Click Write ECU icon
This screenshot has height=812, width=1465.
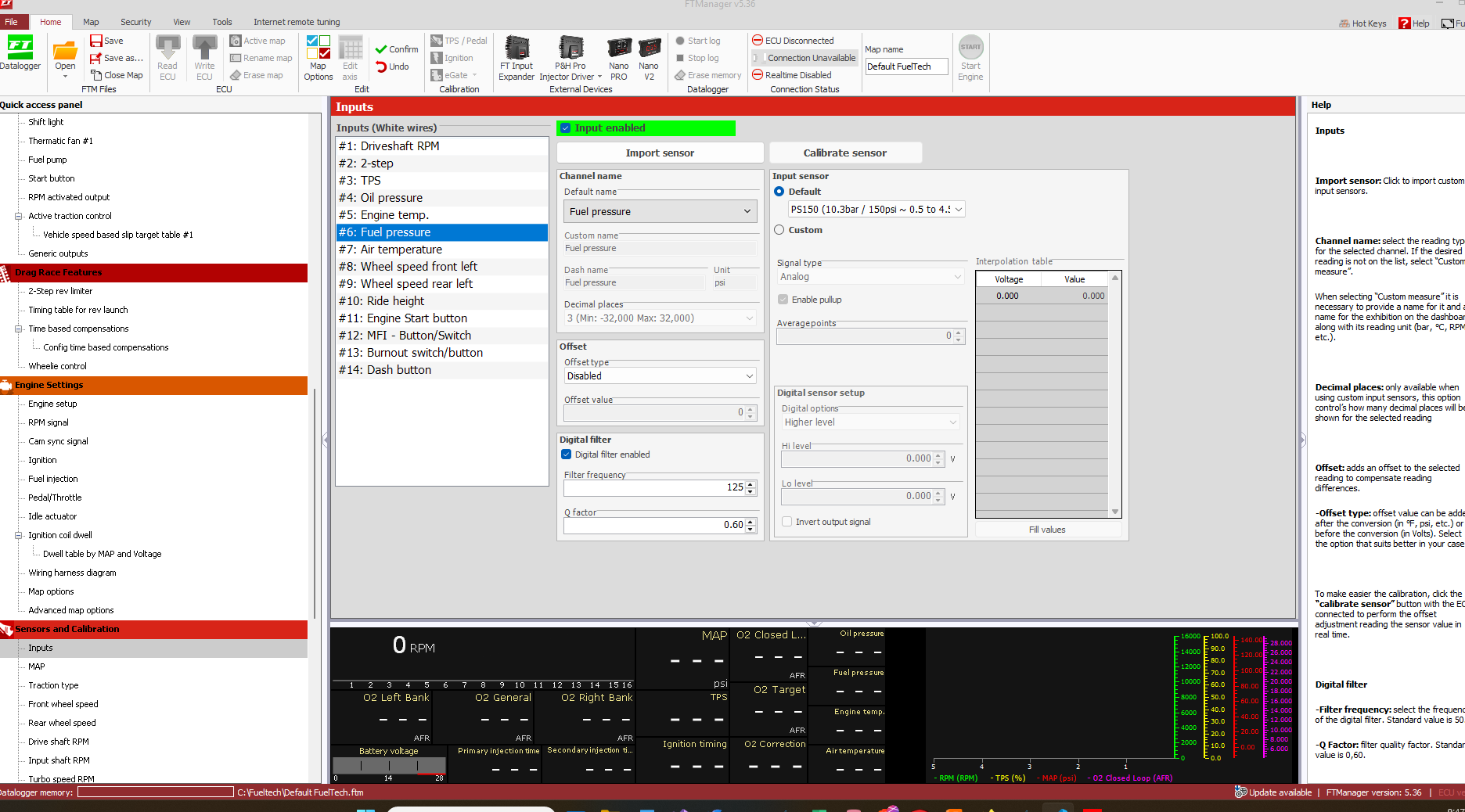[x=204, y=58]
